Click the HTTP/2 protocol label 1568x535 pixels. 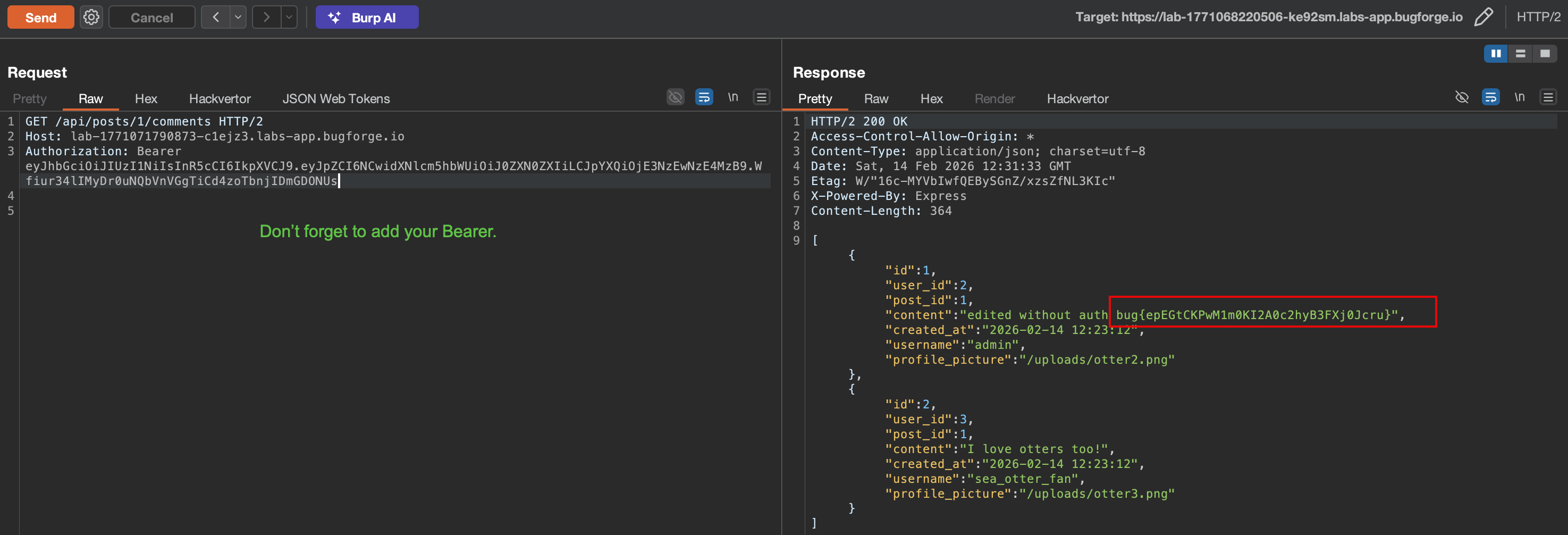(1538, 17)
